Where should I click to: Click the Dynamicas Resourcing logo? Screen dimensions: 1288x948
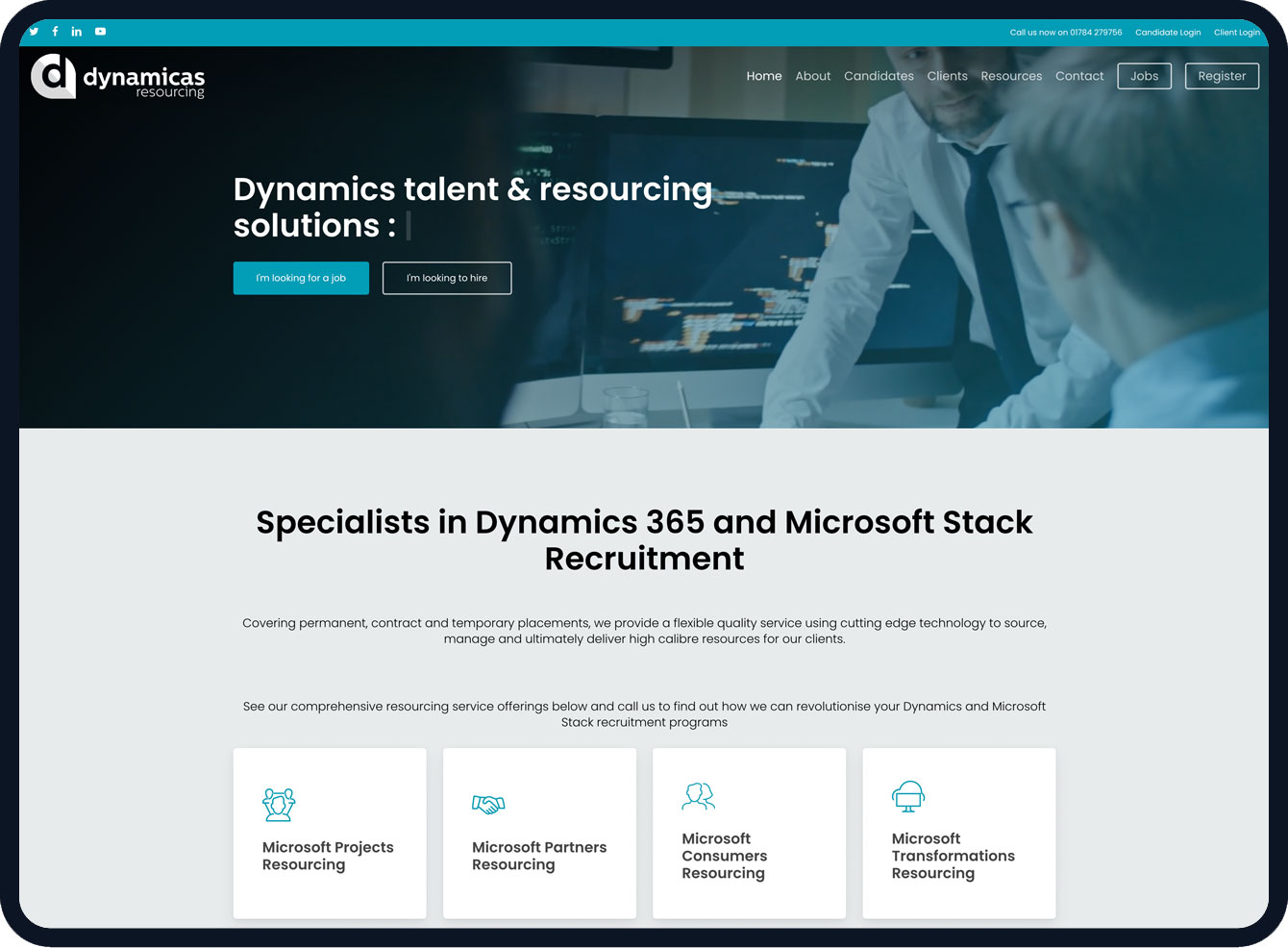118,77
